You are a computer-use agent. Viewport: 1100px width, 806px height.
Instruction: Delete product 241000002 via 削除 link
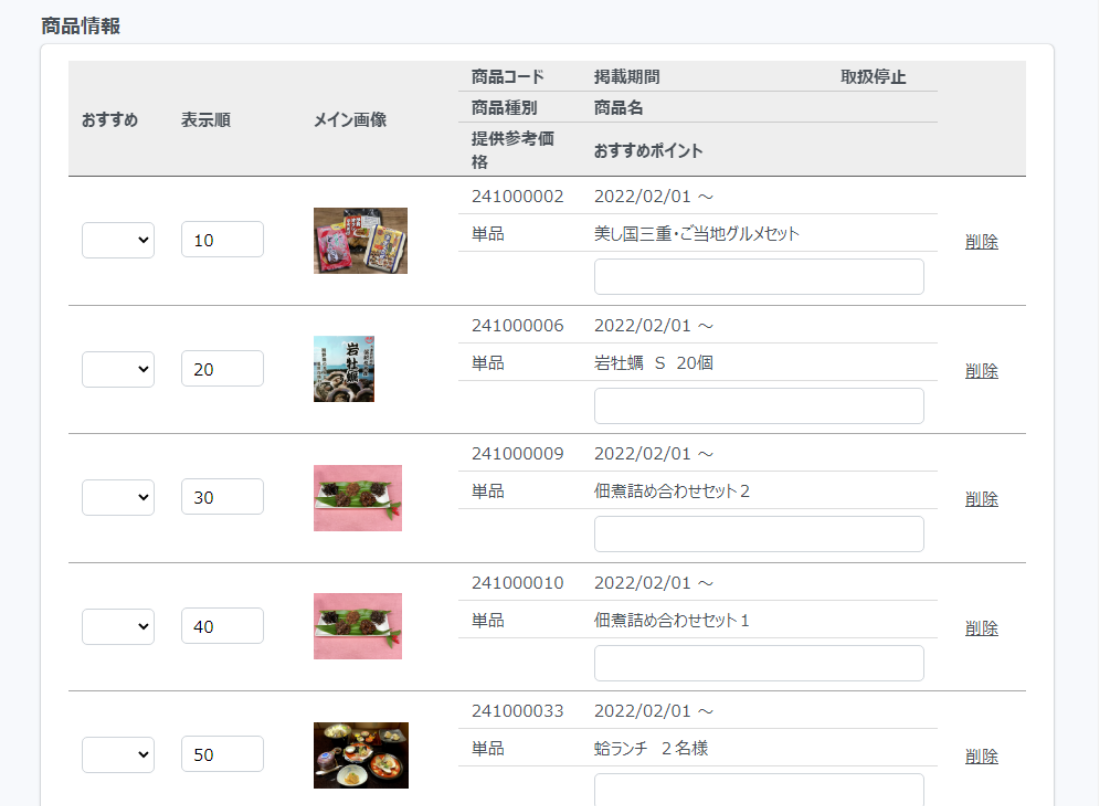point(981,241)
